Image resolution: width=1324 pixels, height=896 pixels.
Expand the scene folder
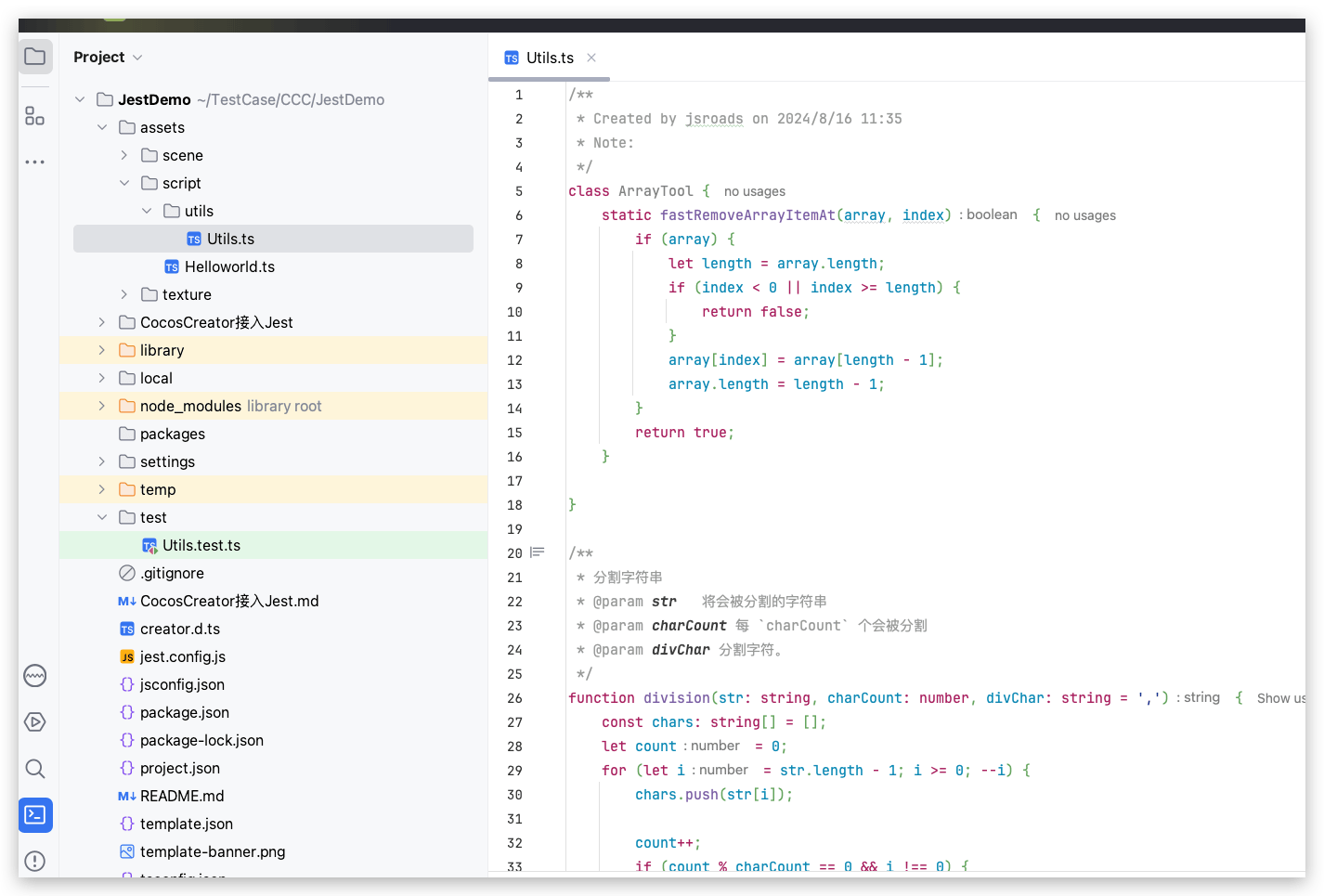pyautogui.click(x=124, y=155)
